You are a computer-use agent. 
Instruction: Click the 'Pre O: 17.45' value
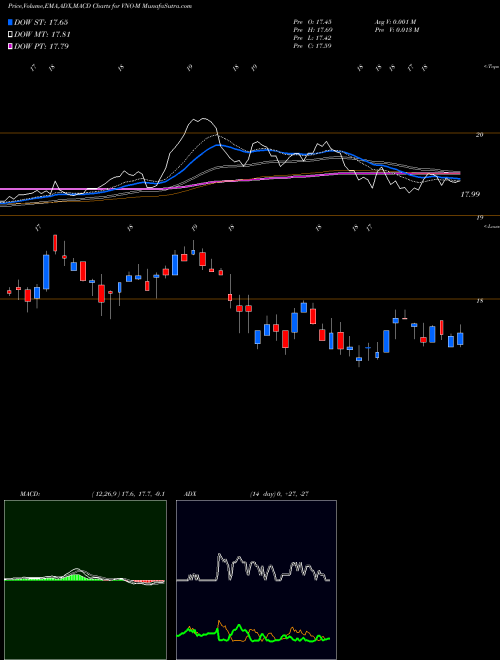[312, 22]
